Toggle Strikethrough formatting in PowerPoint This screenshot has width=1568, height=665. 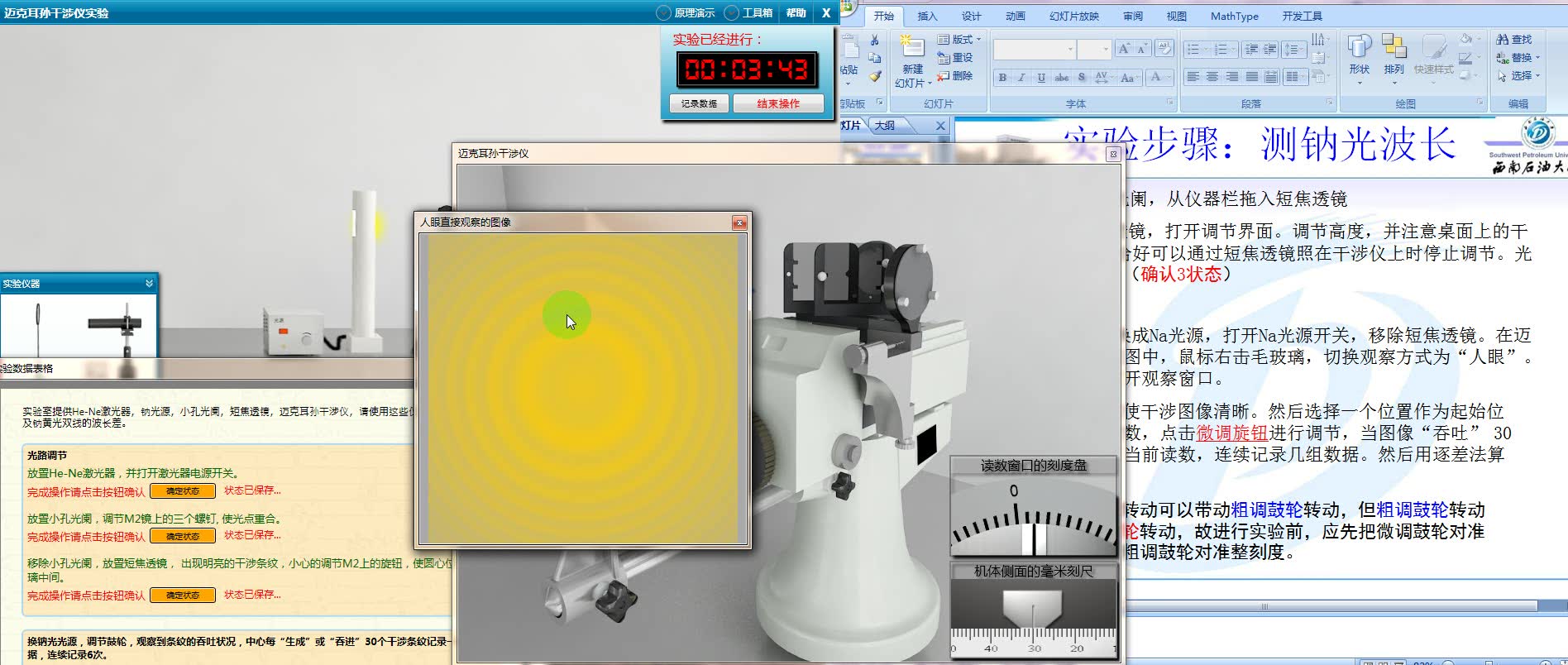[x=1062, y=78]
